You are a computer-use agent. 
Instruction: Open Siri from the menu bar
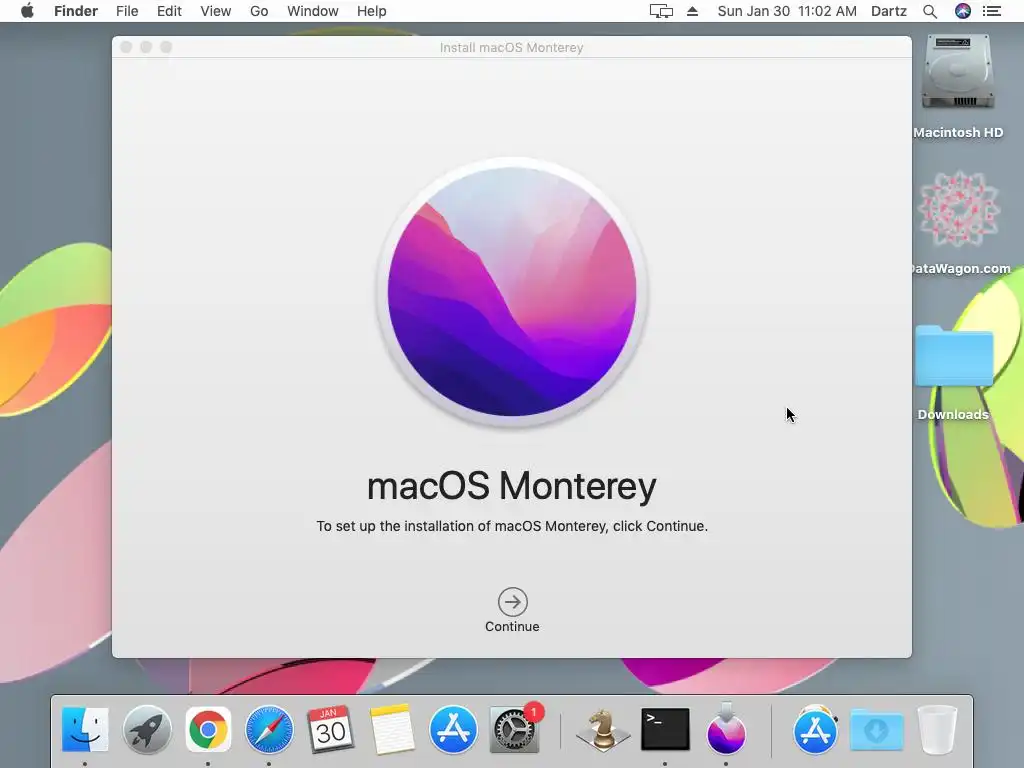tap(963, 11)
